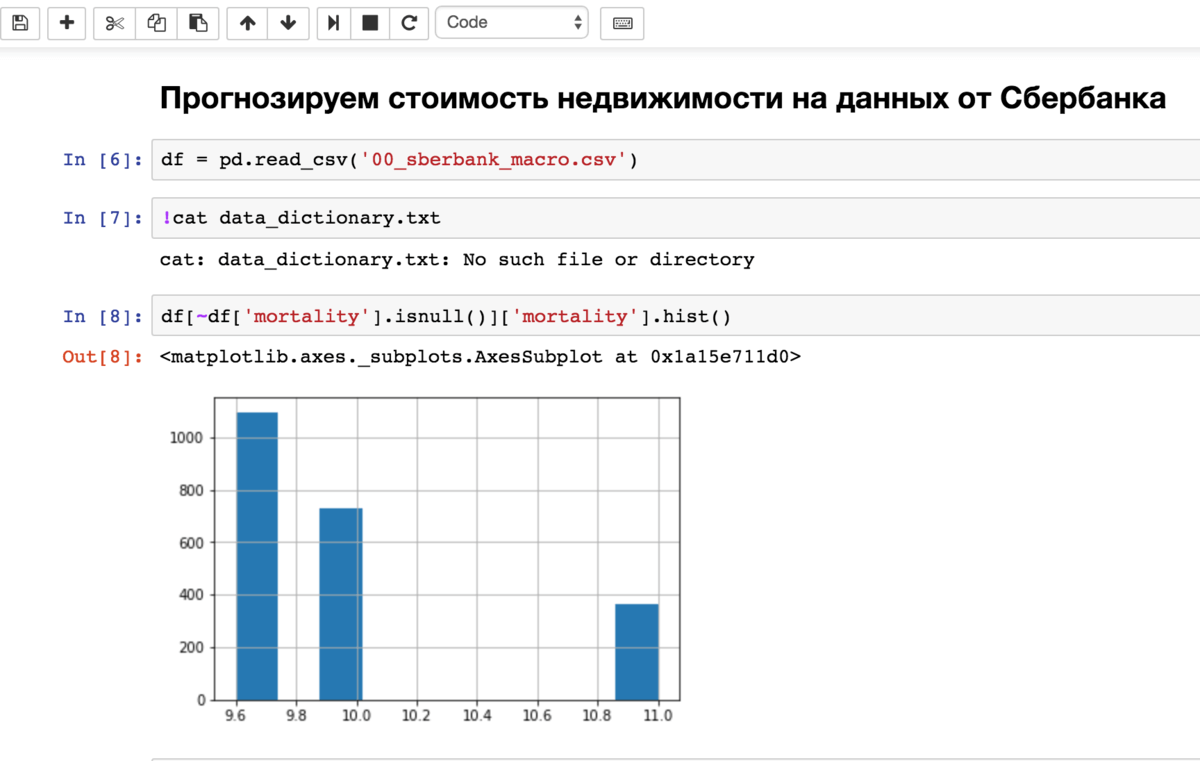
Task: Click into the pd.read_csv code cell
Action: (x=675, y=160)
